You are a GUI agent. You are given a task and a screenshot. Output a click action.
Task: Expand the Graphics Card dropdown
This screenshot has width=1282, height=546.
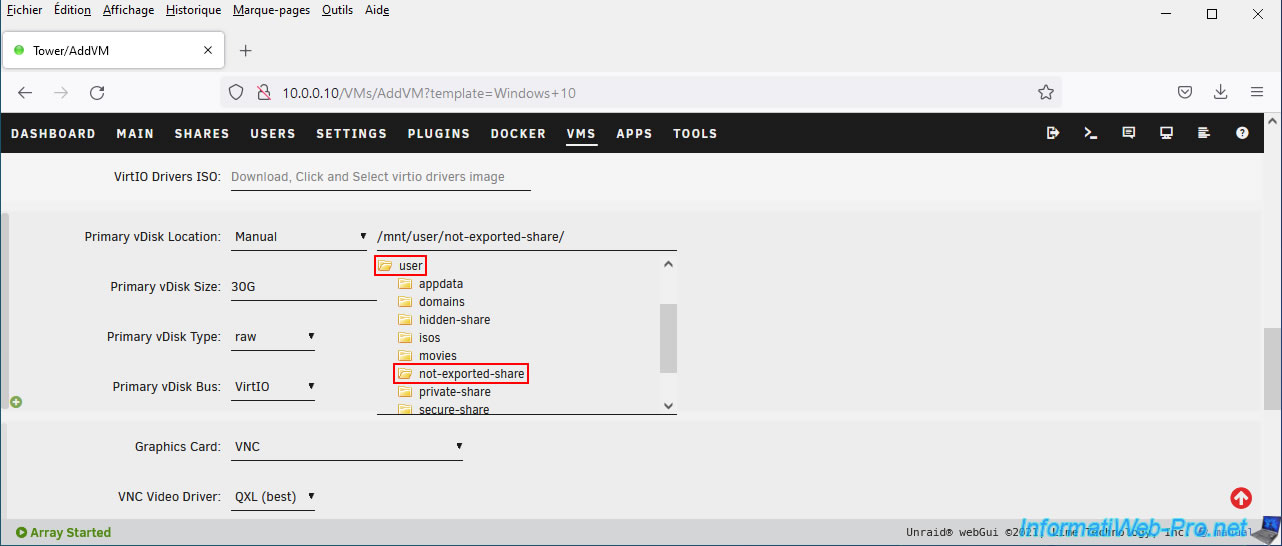pyautogui.click(x=347, y=447)
